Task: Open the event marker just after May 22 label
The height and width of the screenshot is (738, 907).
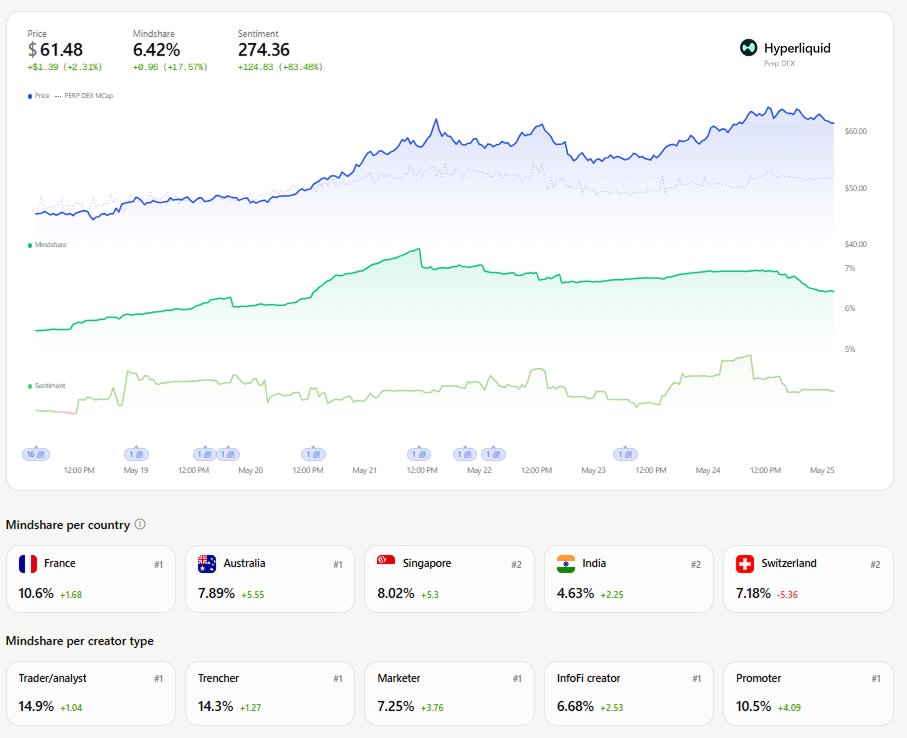Action: (x=493, y=455)
